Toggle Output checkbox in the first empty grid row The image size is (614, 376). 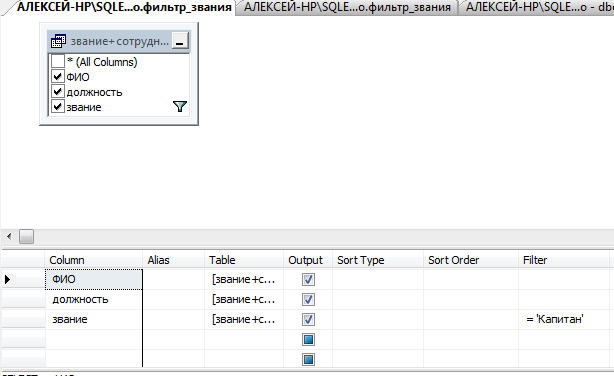point(308,340)
